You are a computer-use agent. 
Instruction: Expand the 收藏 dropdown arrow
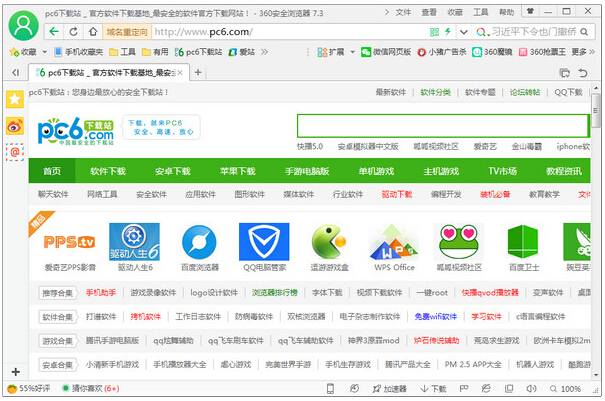click(x=44, y=52)
